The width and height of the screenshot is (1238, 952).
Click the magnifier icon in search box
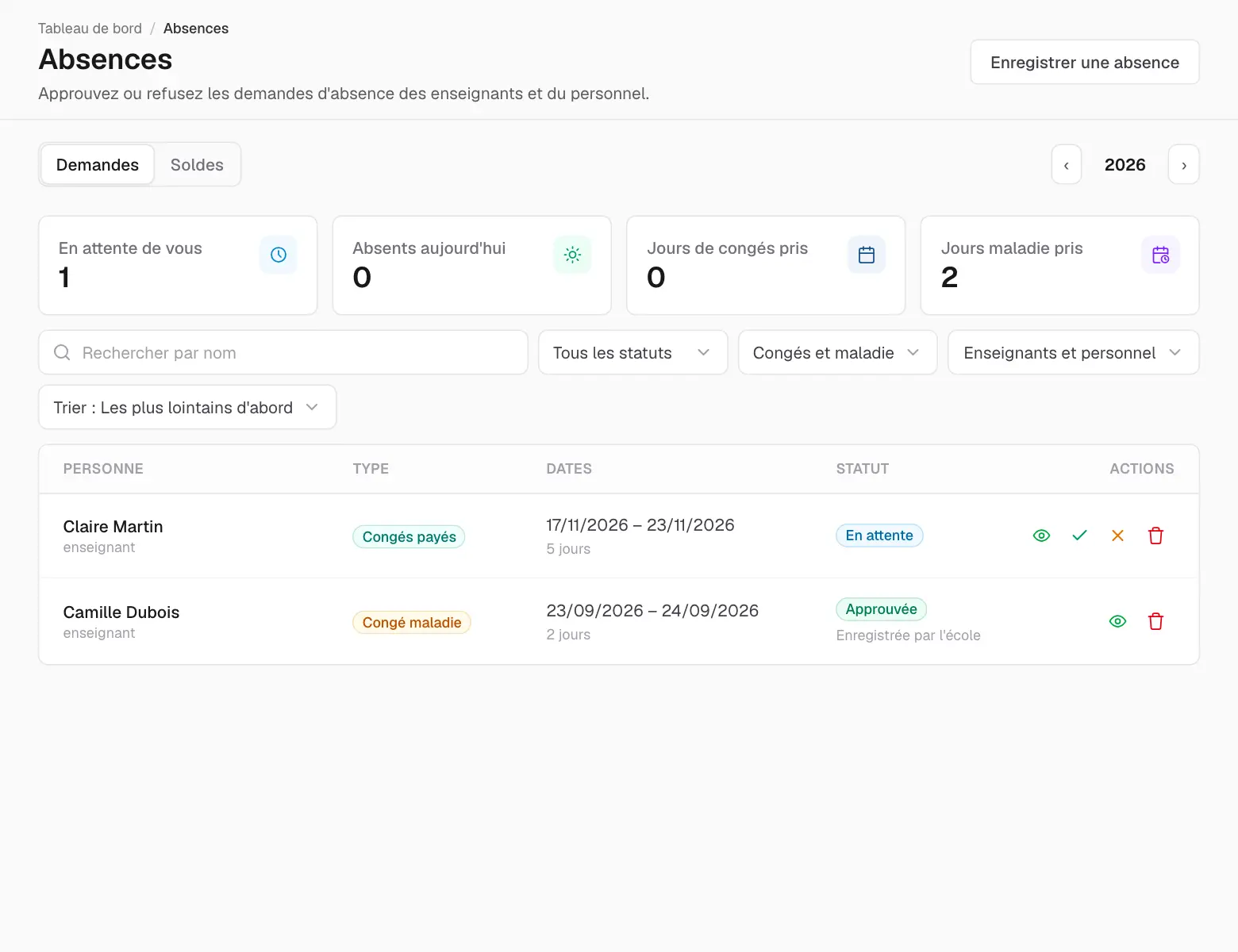(62, 352)
